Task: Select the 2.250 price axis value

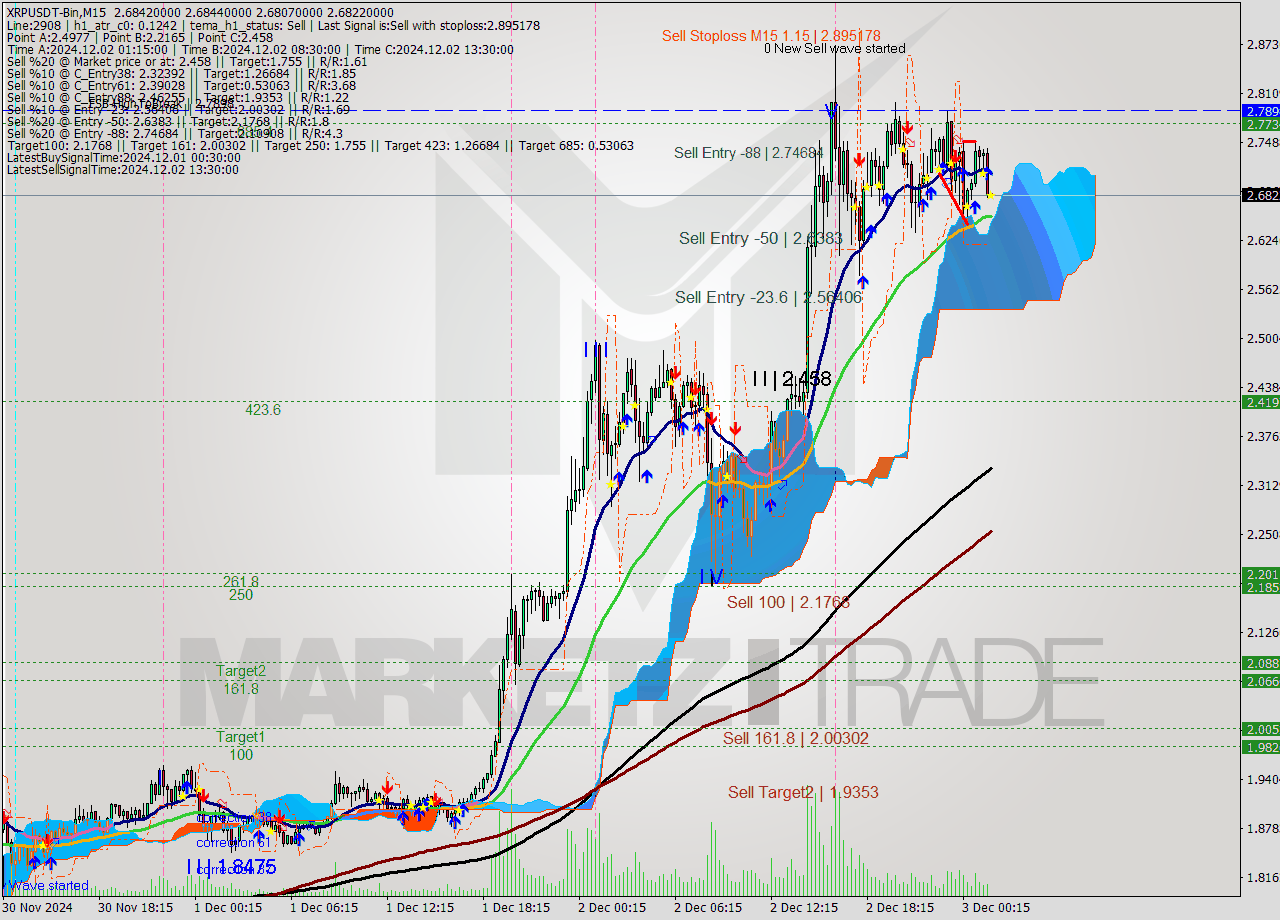Action: (x=1261, y=534)
